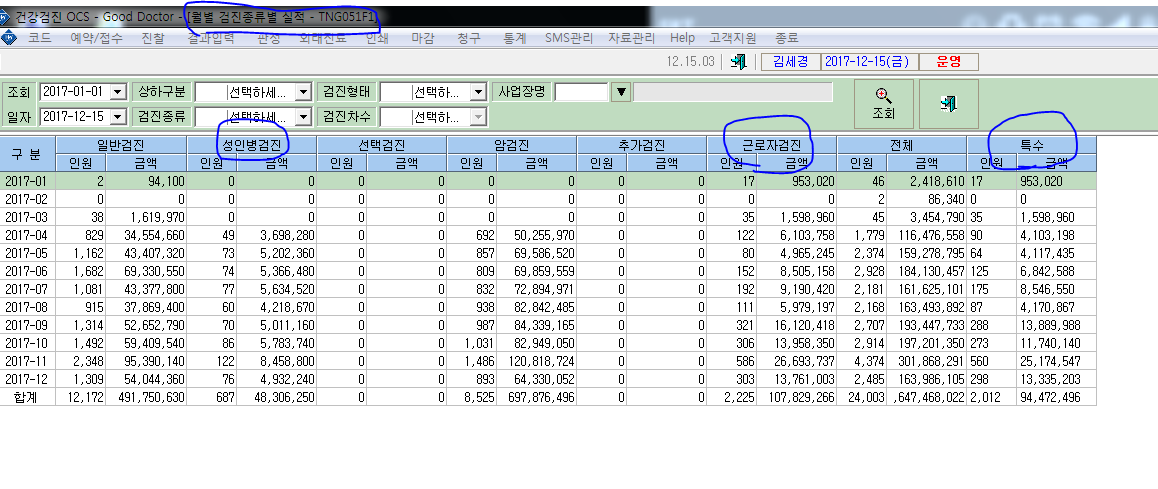Expand the start date 2017-01-01 dropdown
This screenshot has height=489, width=1158.
pyautogui.click(x=118, y=92)
